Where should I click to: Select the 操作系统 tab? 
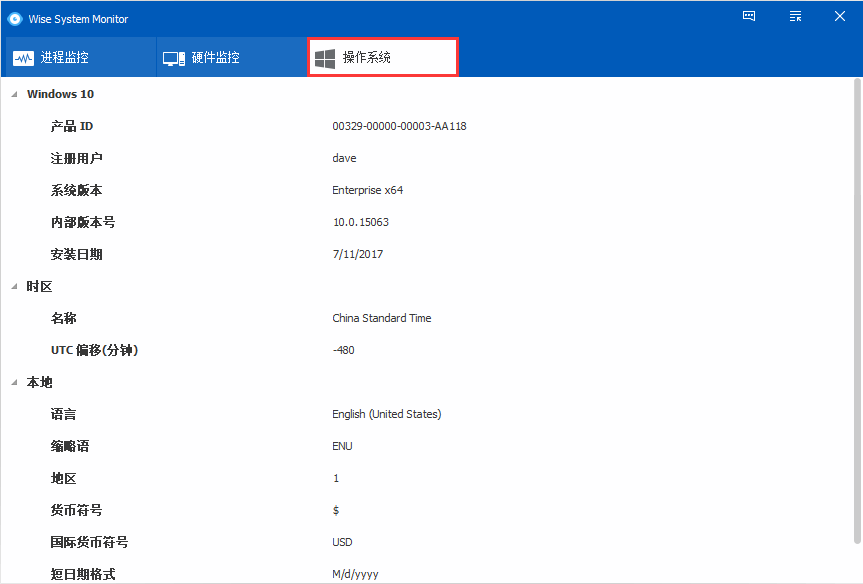point(383,57)
